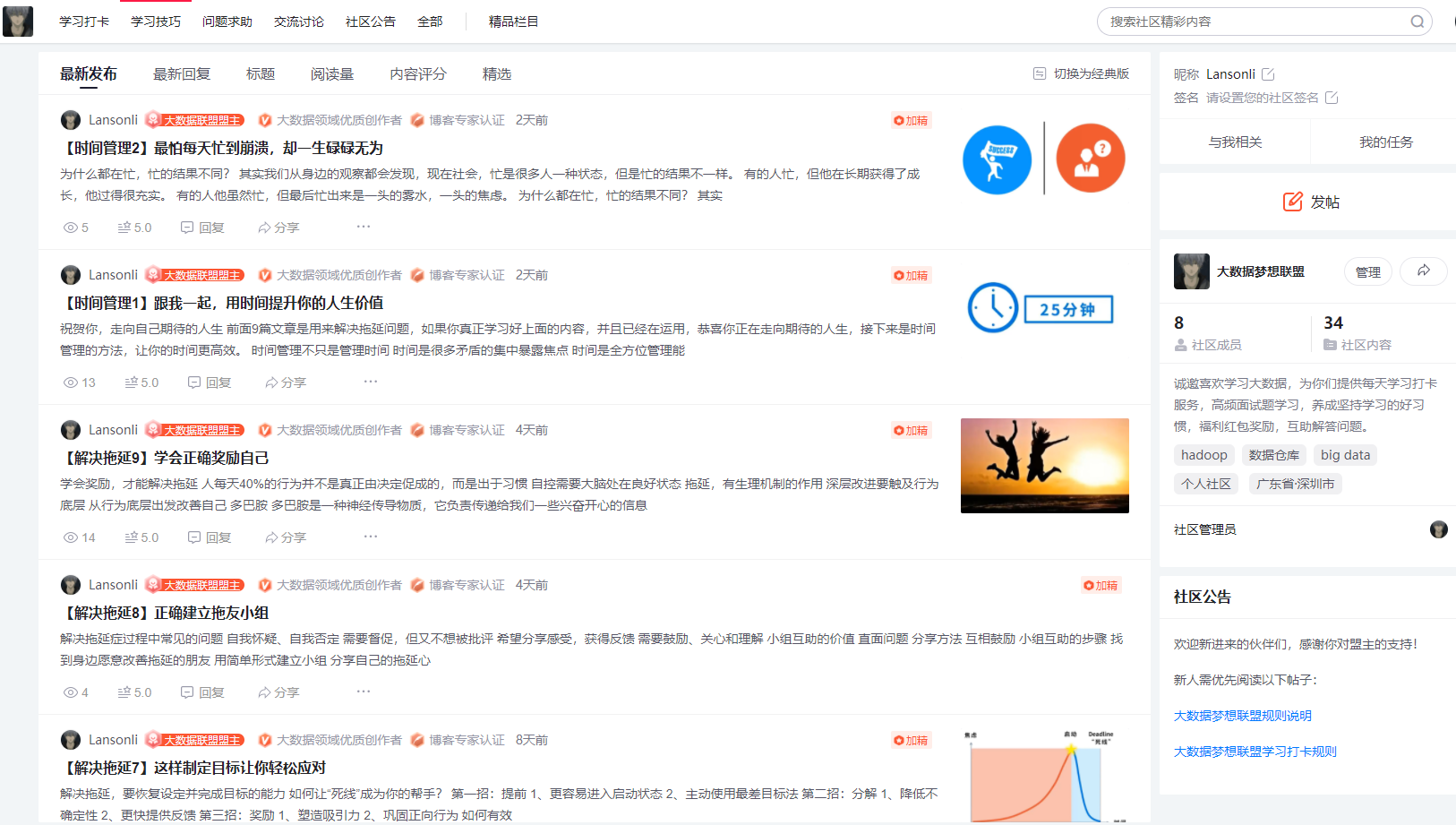Open post 【解决拖延9】学会正确奖励自己

pos(165,458)
